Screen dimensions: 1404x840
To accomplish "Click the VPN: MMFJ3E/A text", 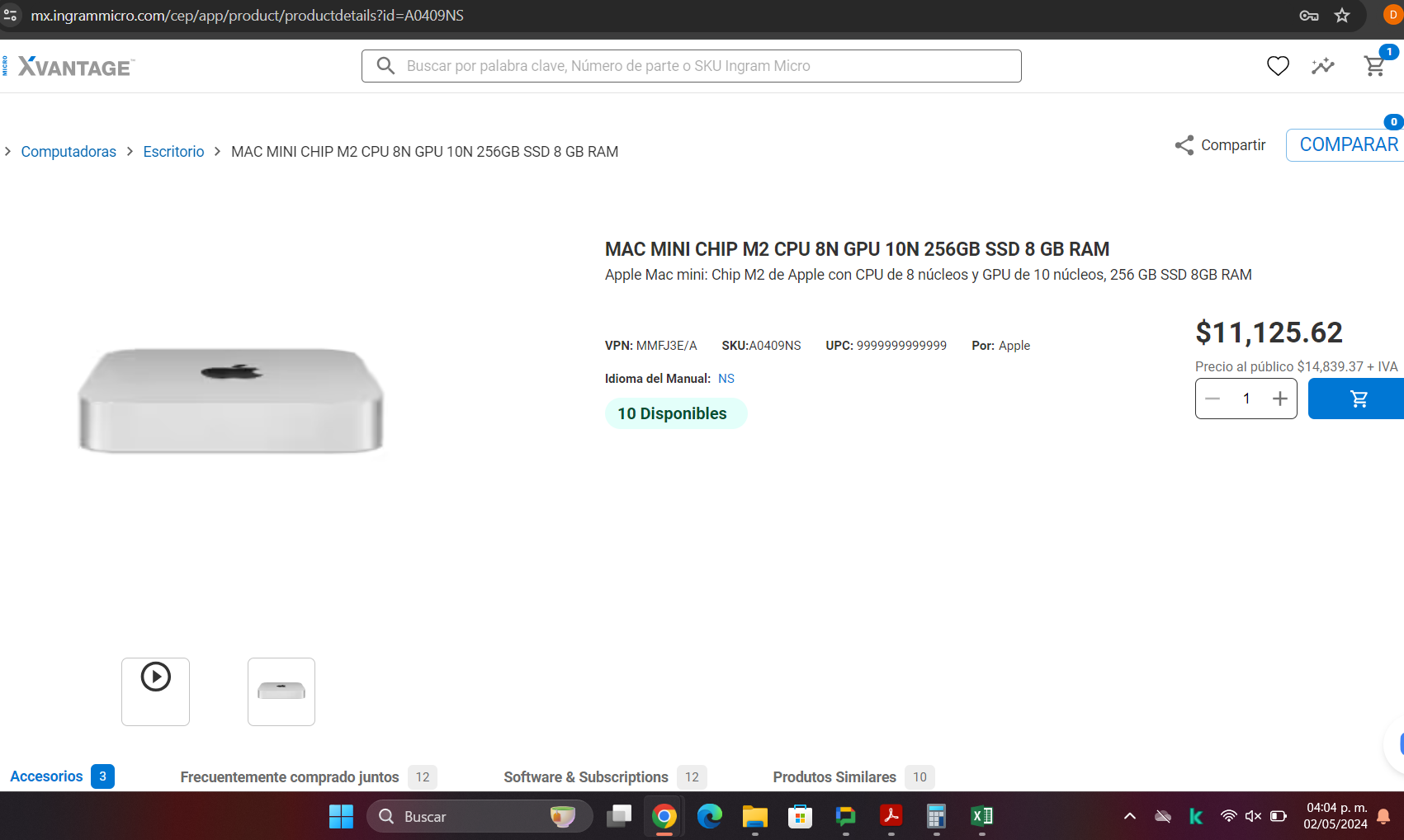I will [x=650, y=346].
